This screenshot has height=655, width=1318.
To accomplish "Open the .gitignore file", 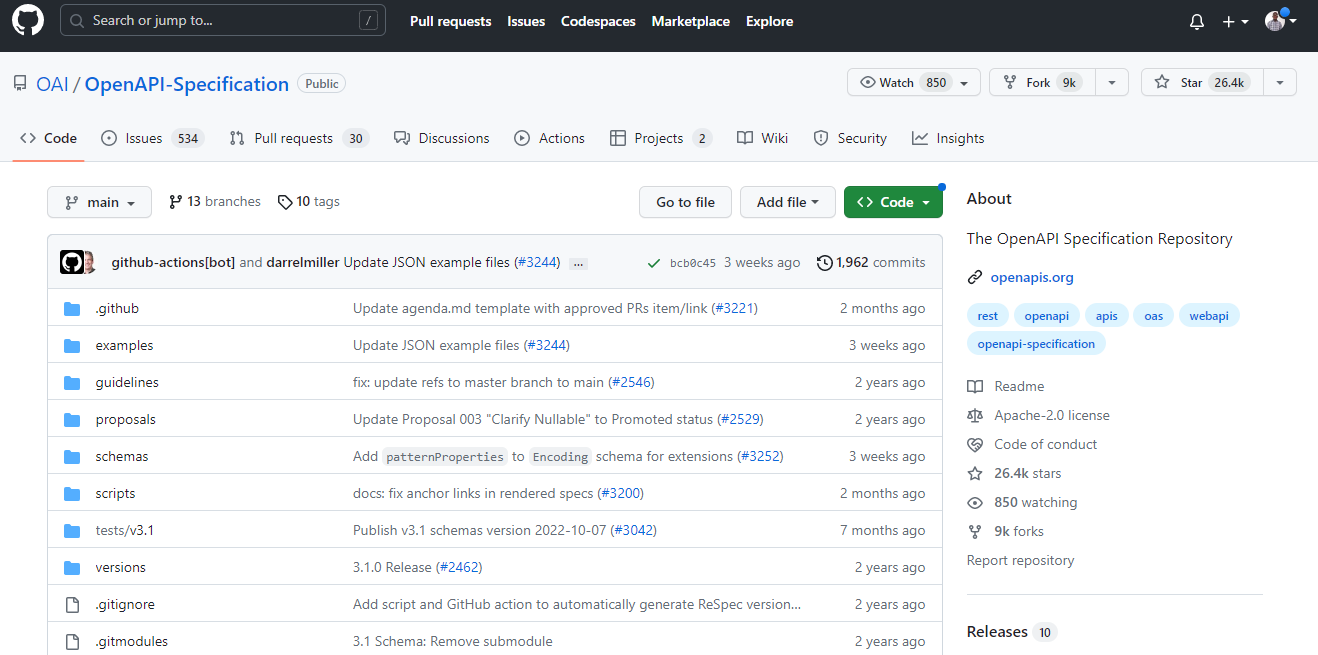I will 124,604.
